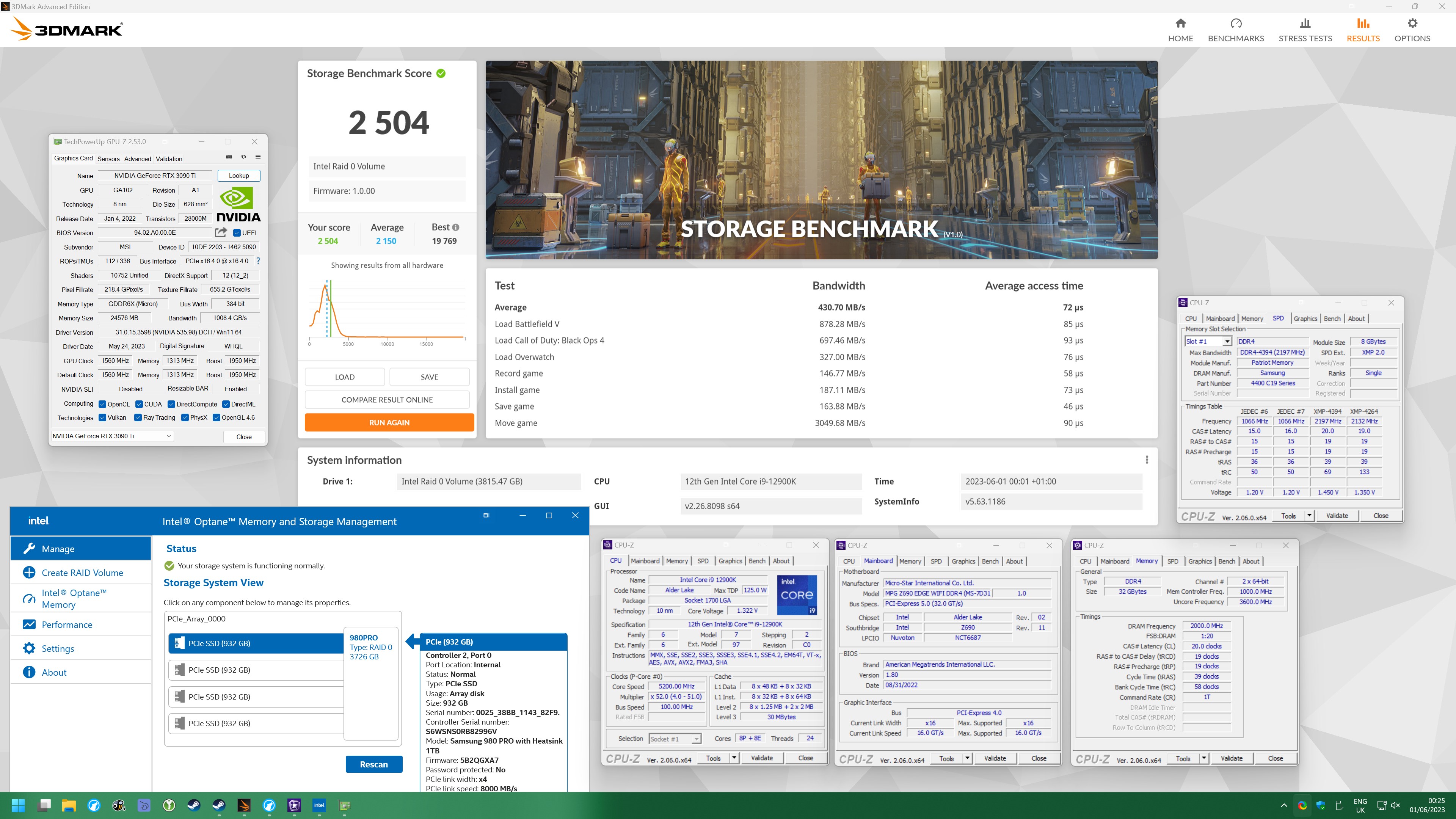This screenshot has height=819, width=1456.
Task: Click the Rescan button
Action: 373,764
